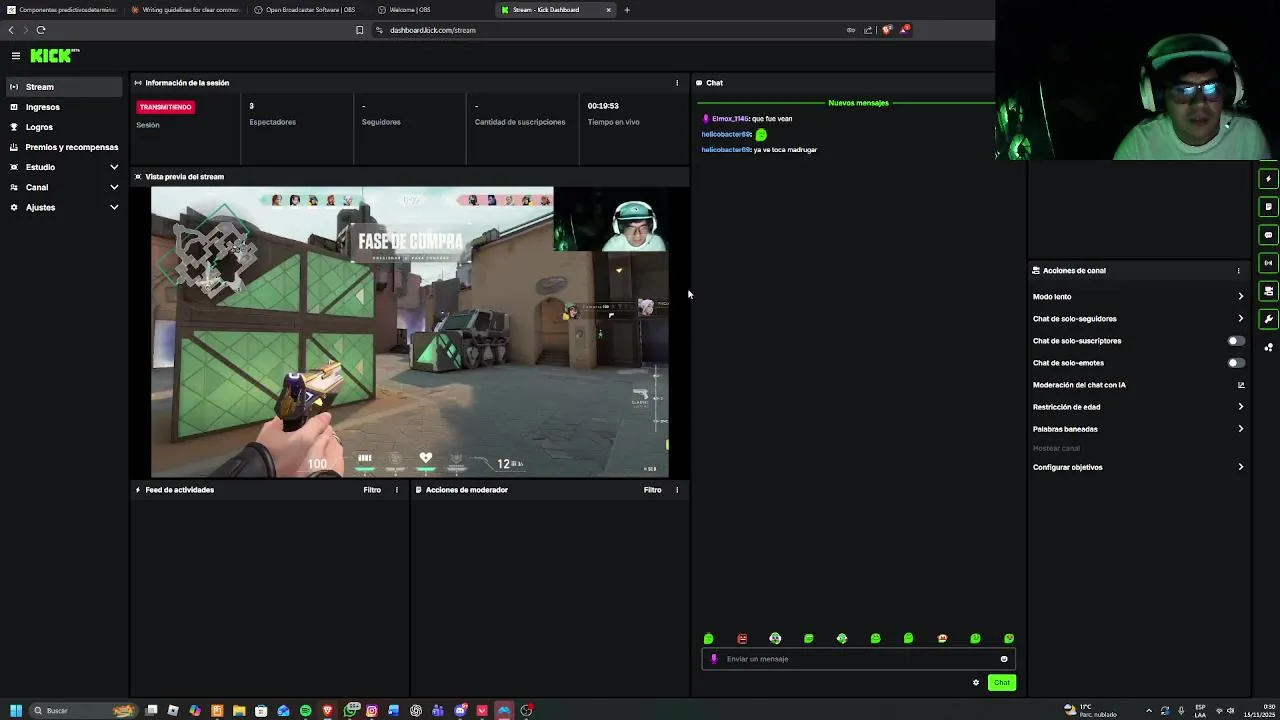Open Modo lento options
Image resolution: width=1280 pixels, height=720 pixels.
(1138, 297)
